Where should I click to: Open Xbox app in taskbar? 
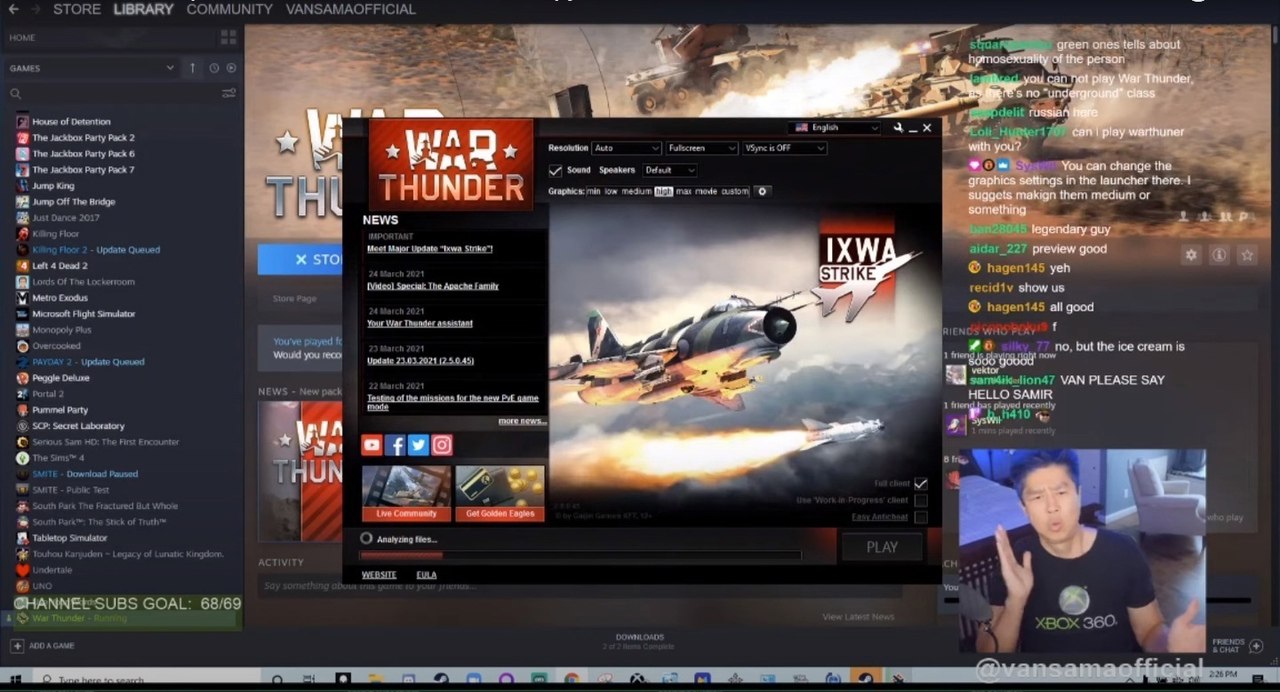click(636, 680)
